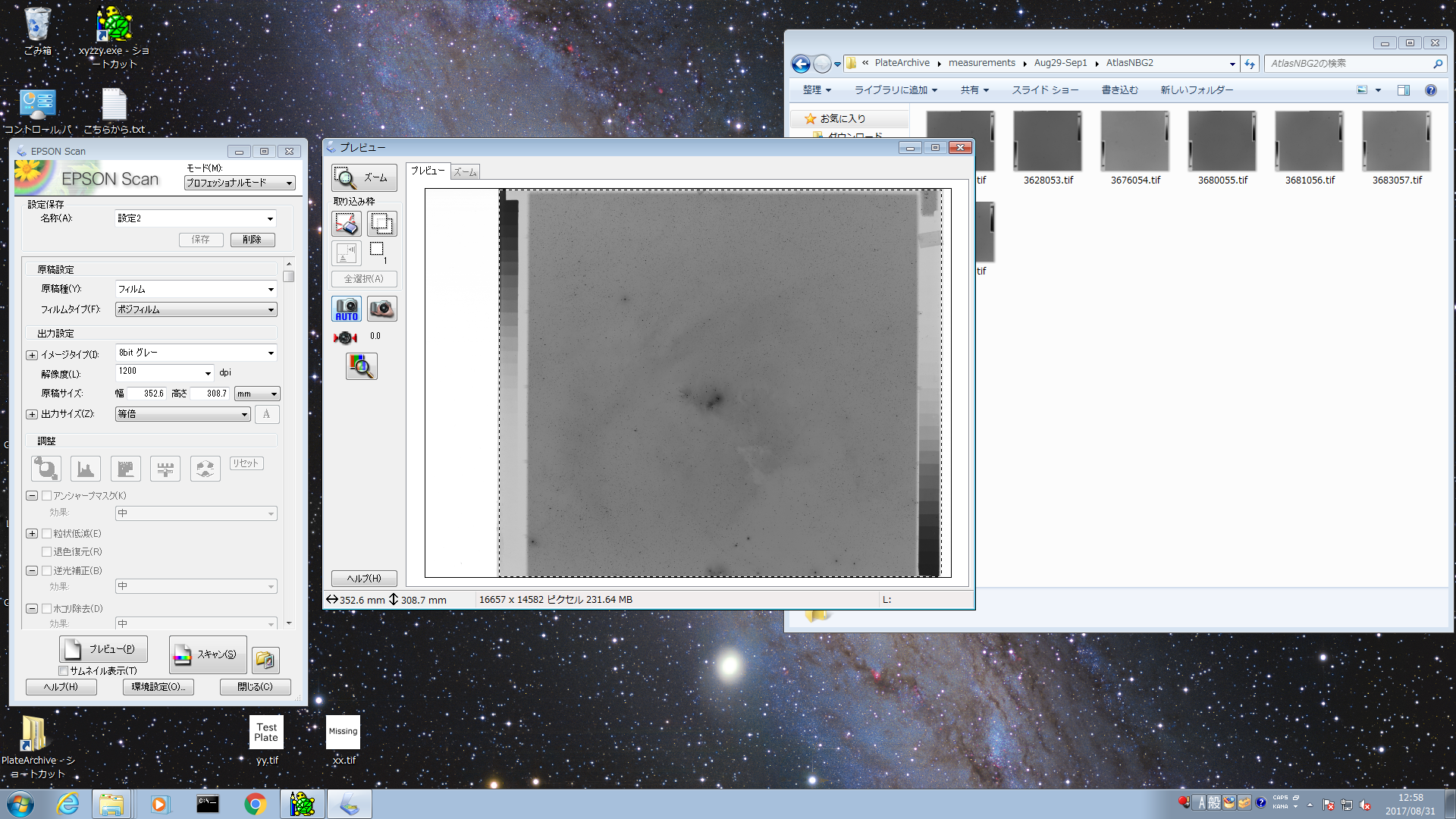
Task: Open the histogram adjustment icon
Action: (86, 469)
